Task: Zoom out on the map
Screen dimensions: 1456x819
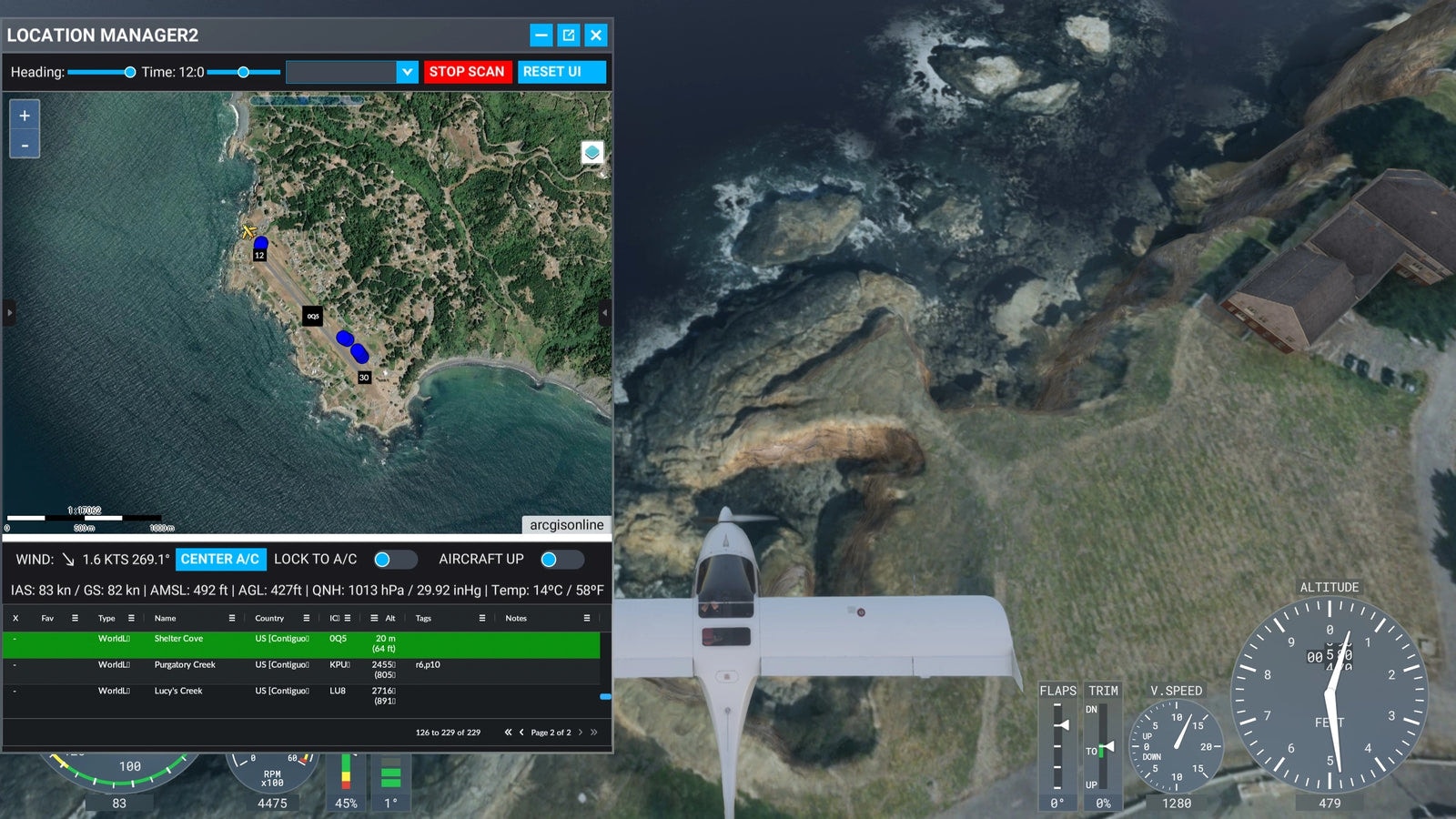Action: click(x=25, y=146)
